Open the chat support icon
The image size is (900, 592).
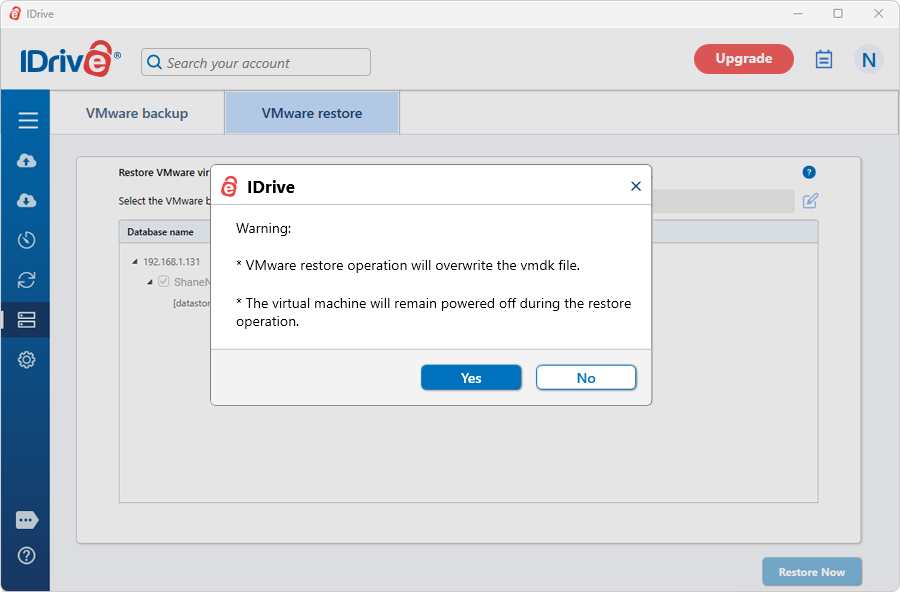27,520
